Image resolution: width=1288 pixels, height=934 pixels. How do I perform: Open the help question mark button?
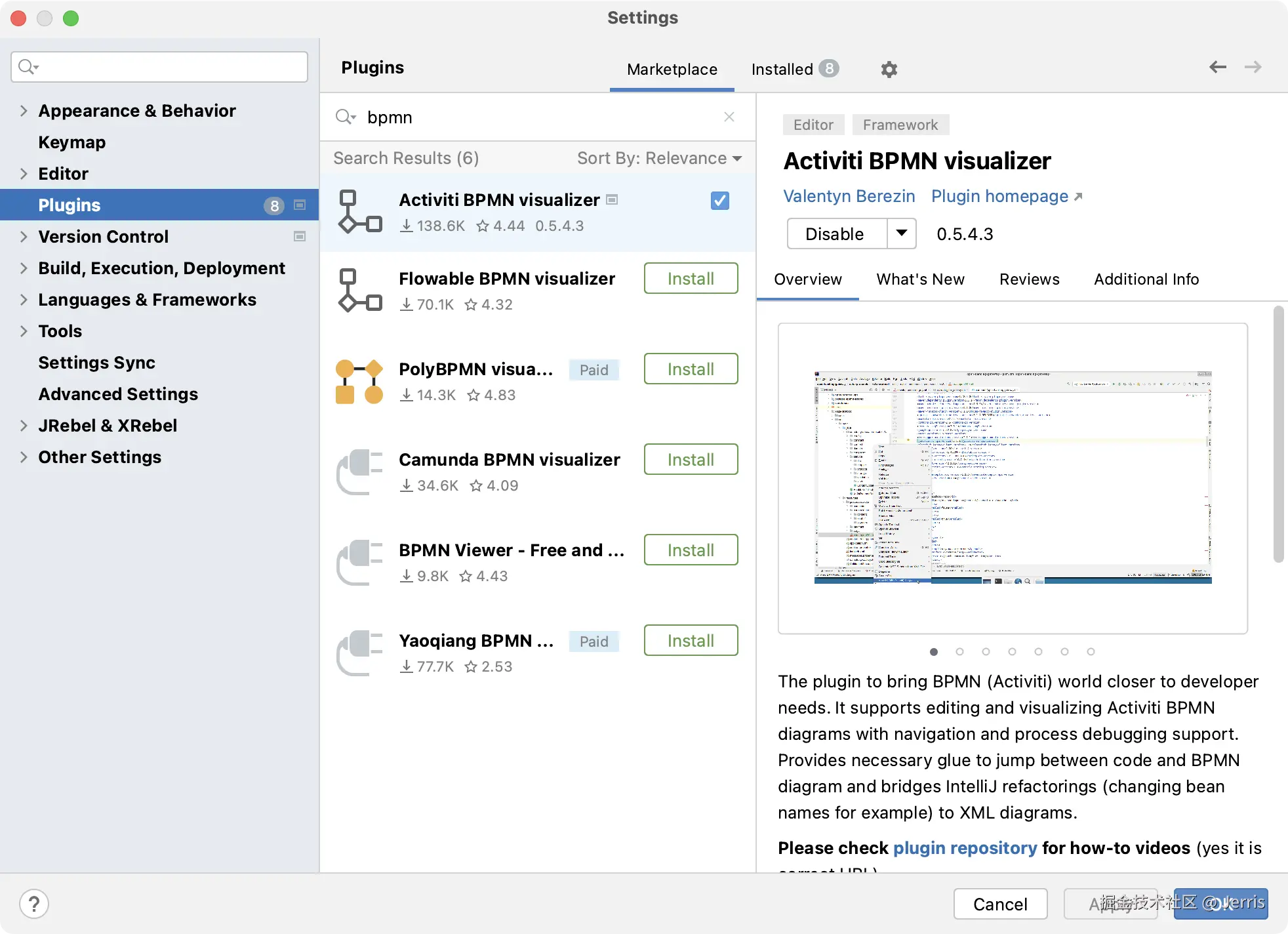tap(34, 904)
